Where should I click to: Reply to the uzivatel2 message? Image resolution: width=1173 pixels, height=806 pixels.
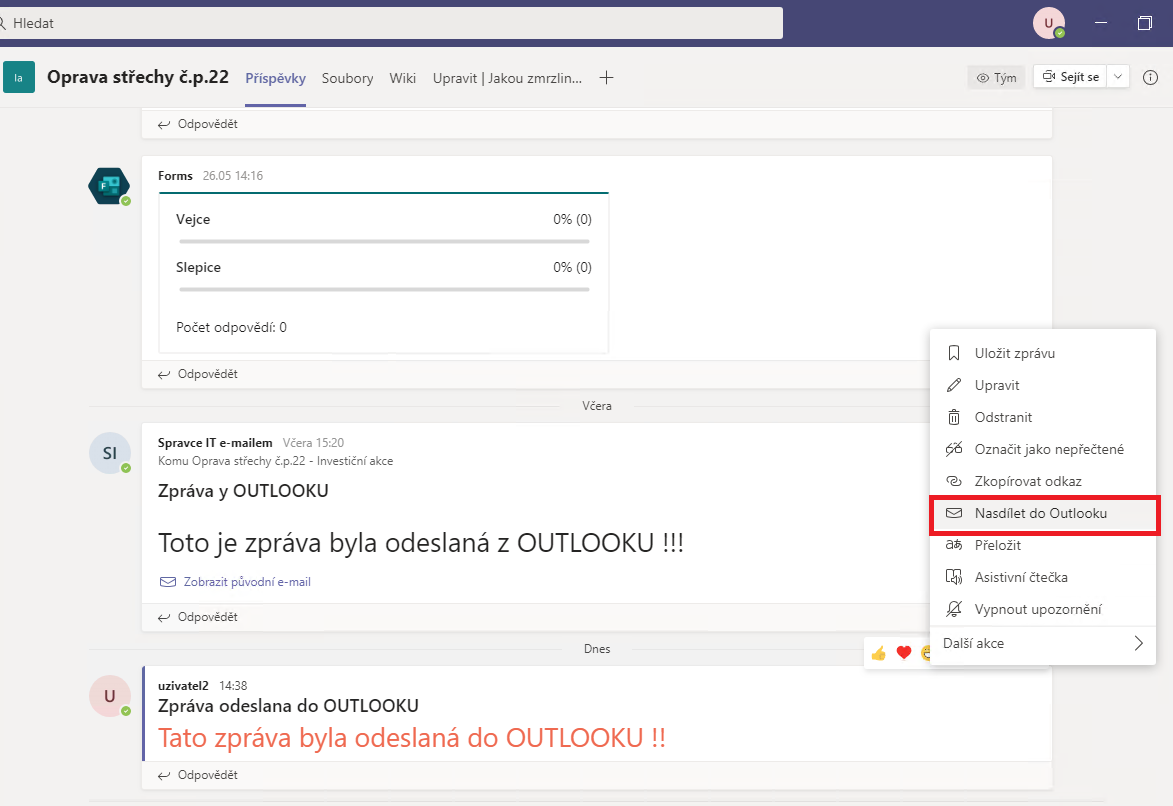198,775
